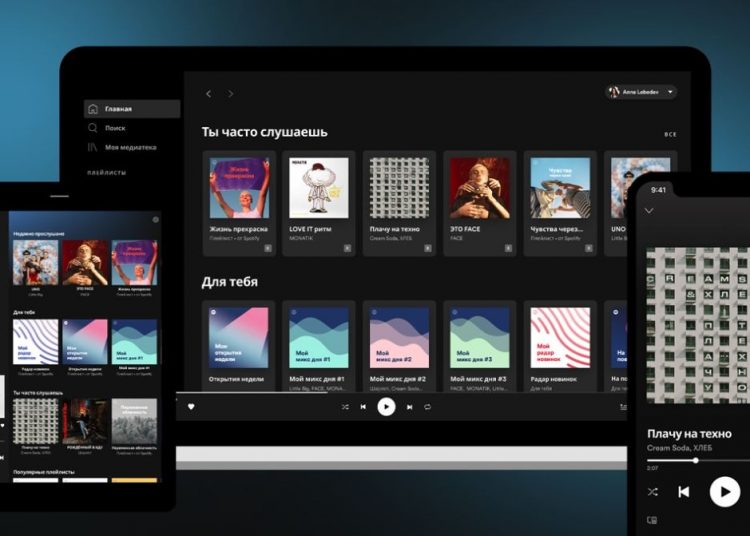Open the Мой микс дня #2 card
The height and width of the screenshot is (536, 750).
399,346
